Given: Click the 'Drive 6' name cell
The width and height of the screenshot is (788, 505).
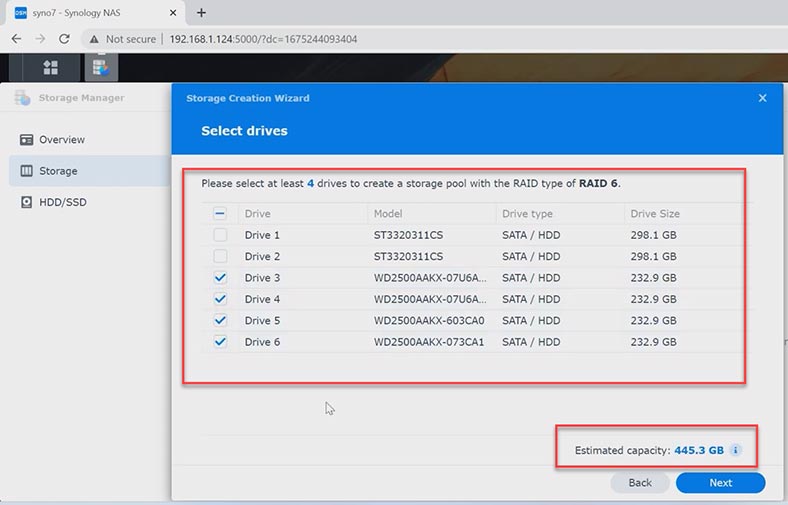Looking at the screenshot, I should [262, 342].
